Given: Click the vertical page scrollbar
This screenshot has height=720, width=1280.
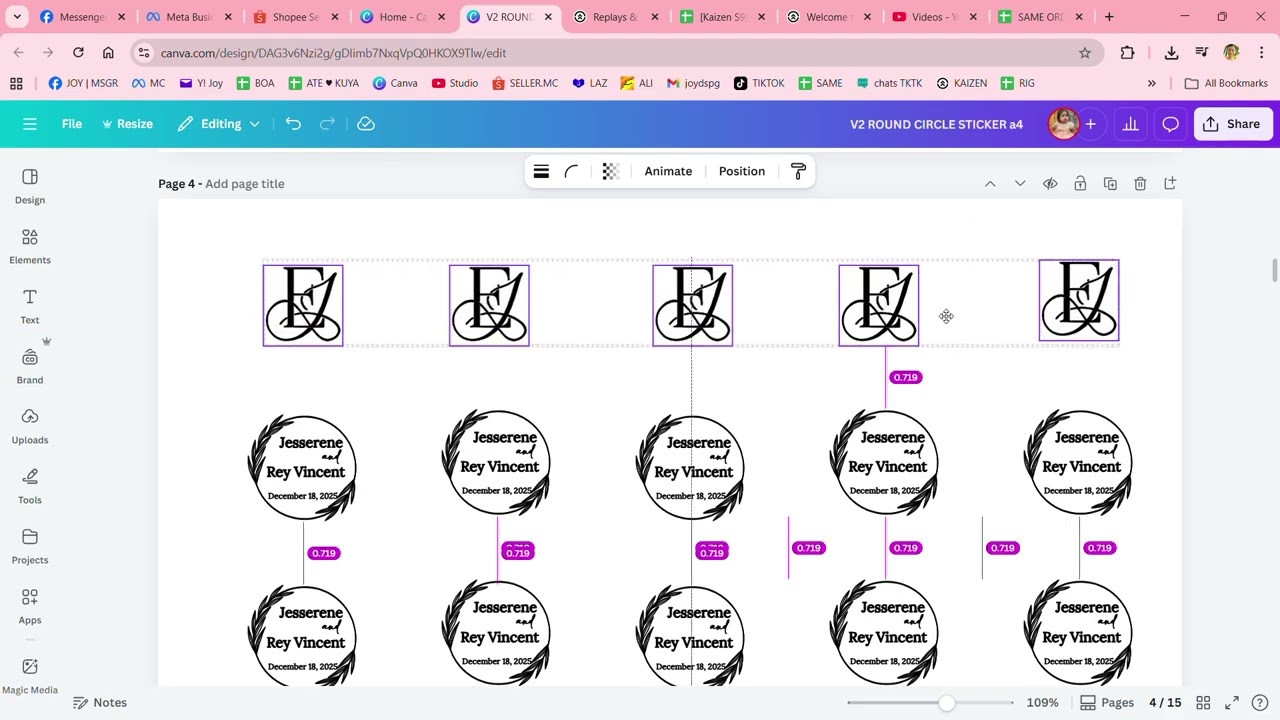Looking at the screenshot, I should point(1274,270).
